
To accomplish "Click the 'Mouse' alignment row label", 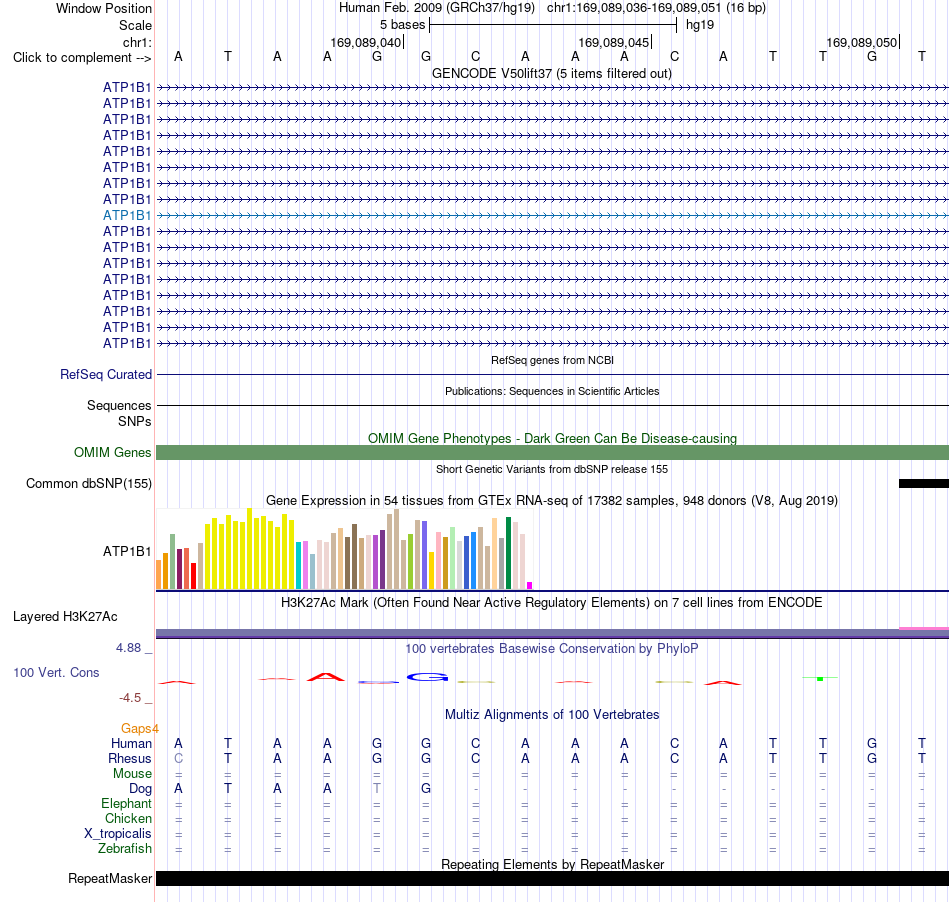I will (x=132, y=774).
